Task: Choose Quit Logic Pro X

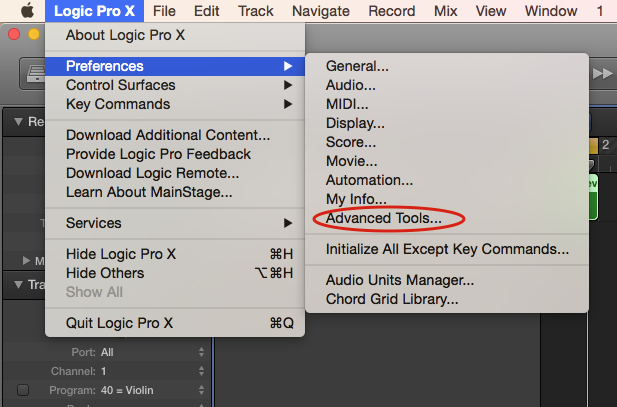Action: click(175, 323)
